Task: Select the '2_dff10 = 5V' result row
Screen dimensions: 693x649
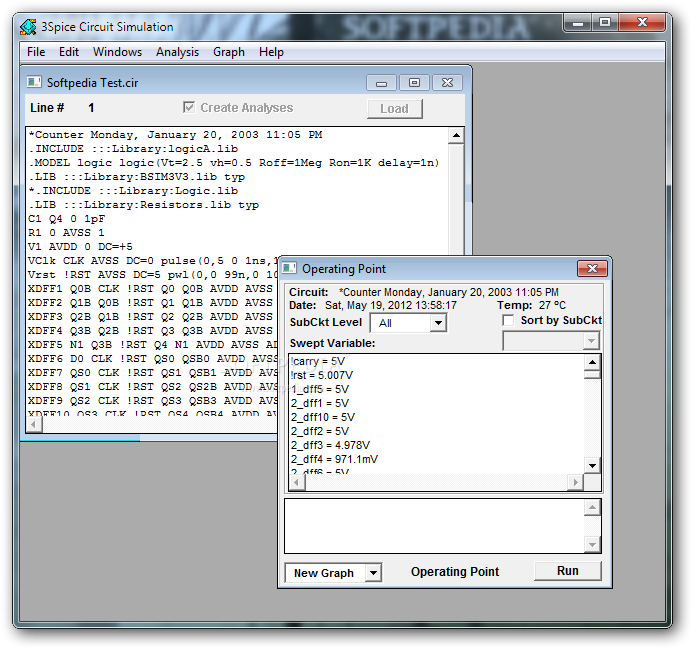Action: click(323, 417)
